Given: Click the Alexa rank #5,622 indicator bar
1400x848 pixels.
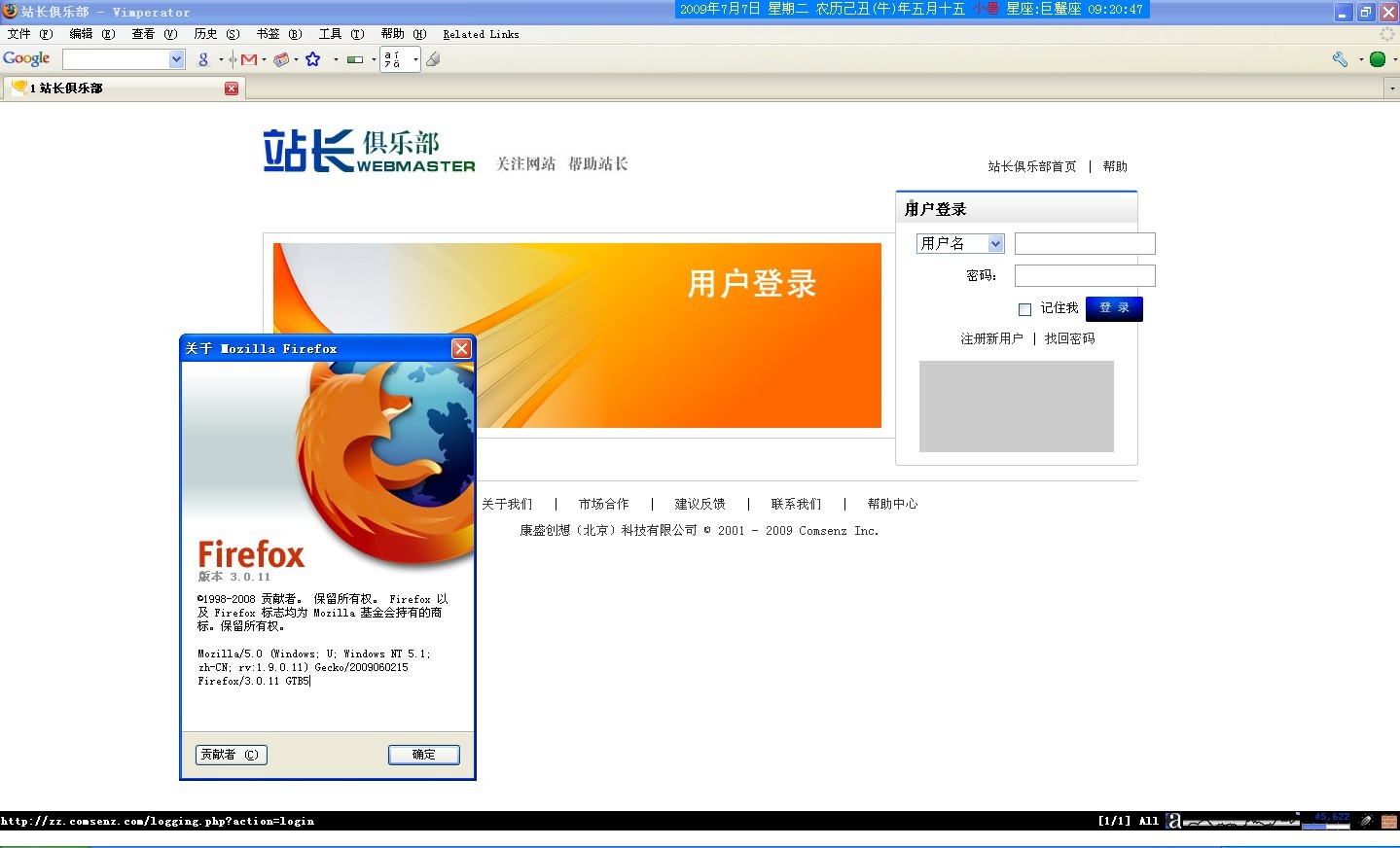Looking at the screenshot, I should 1326,821.
